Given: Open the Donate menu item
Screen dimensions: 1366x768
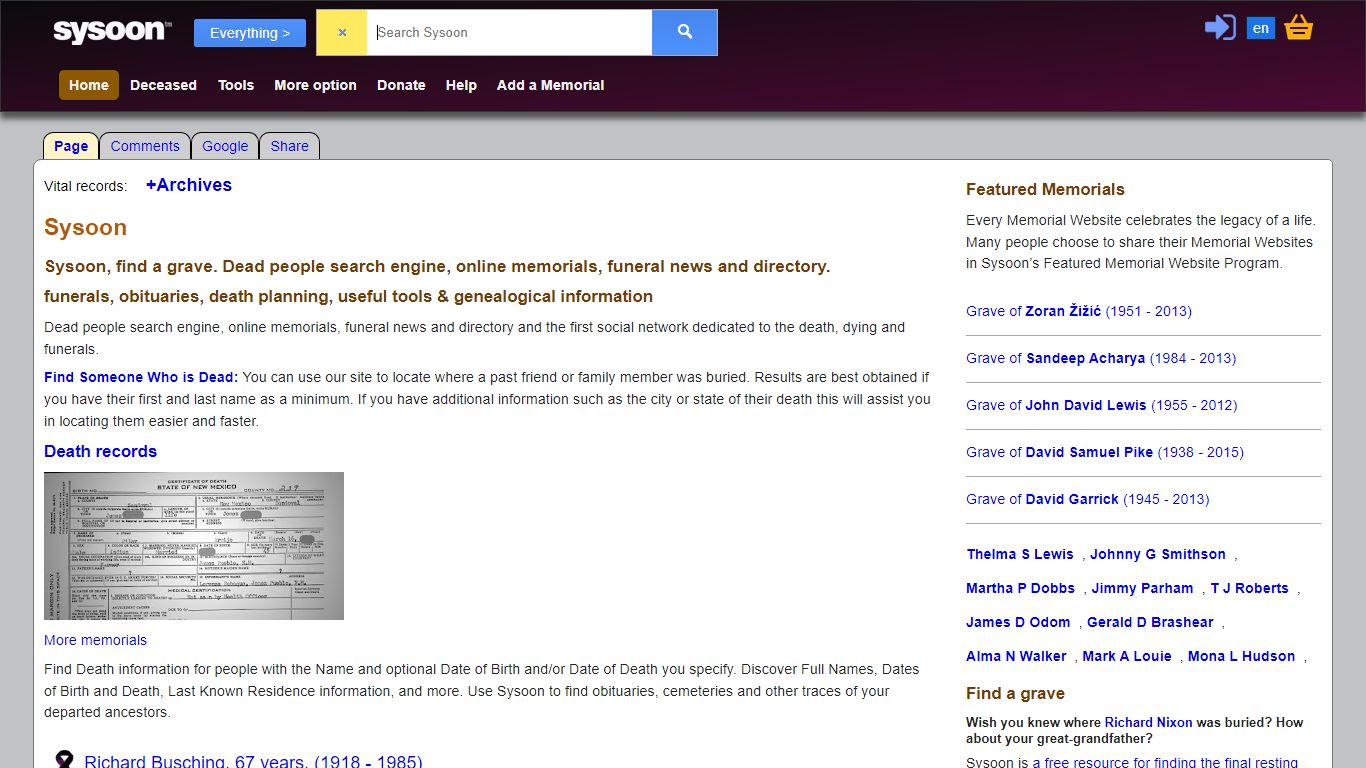Looking at the screenshot, I should click(x=401, y=85).
